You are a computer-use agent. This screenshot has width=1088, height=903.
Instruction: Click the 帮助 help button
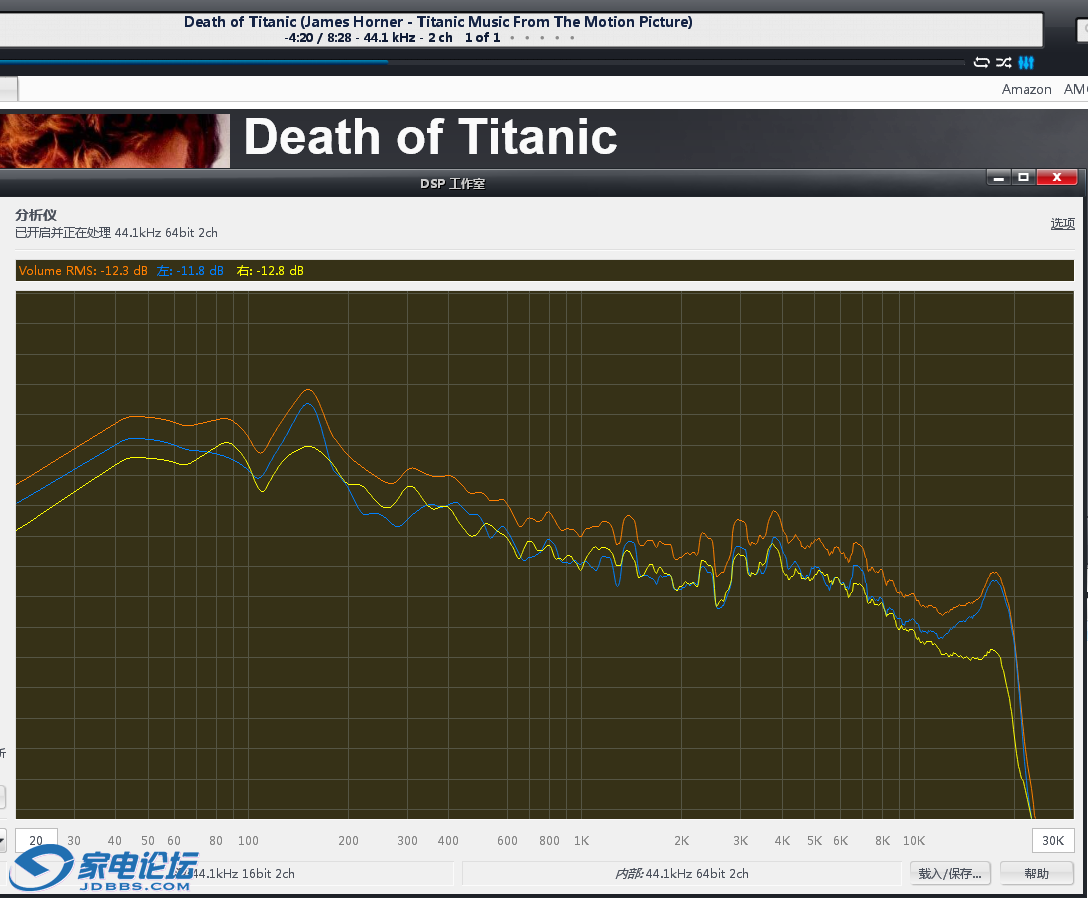click(x=1036, y=873)
